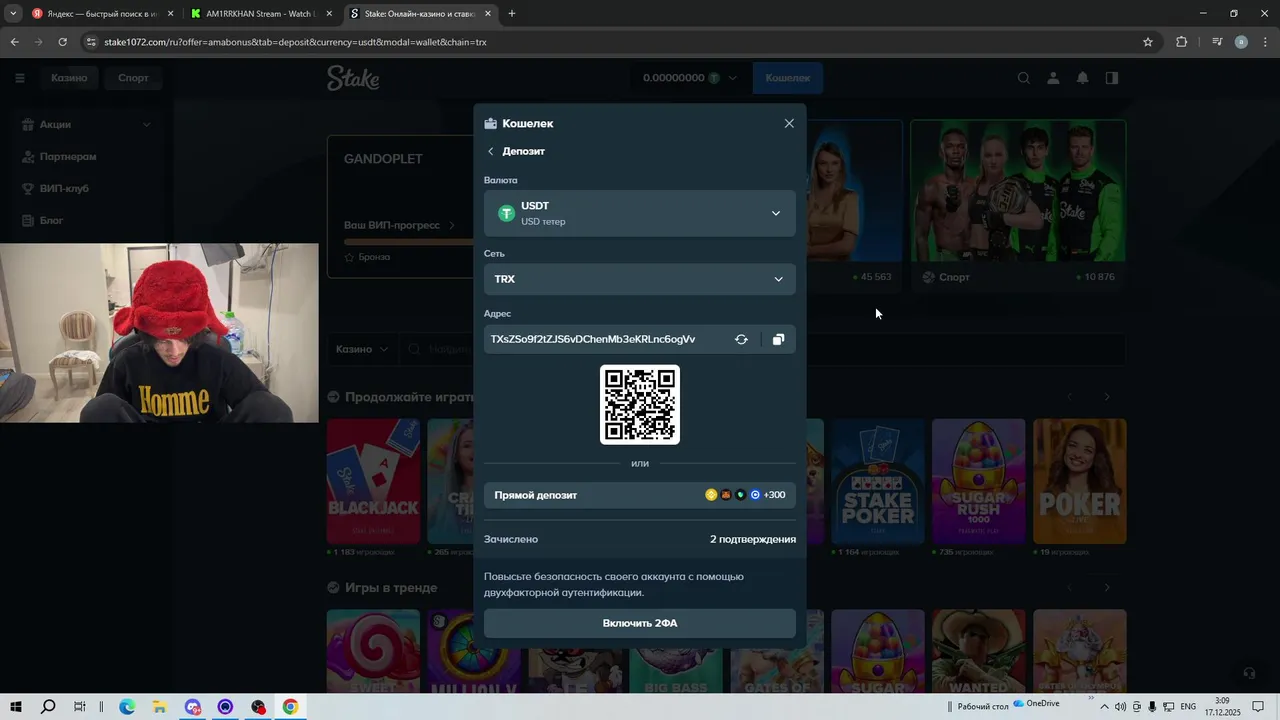This screenshot has width=1280, height=720.
Task: Open the Stake search magnifier
Action: pyautogui.click(x=1023, y=78)
